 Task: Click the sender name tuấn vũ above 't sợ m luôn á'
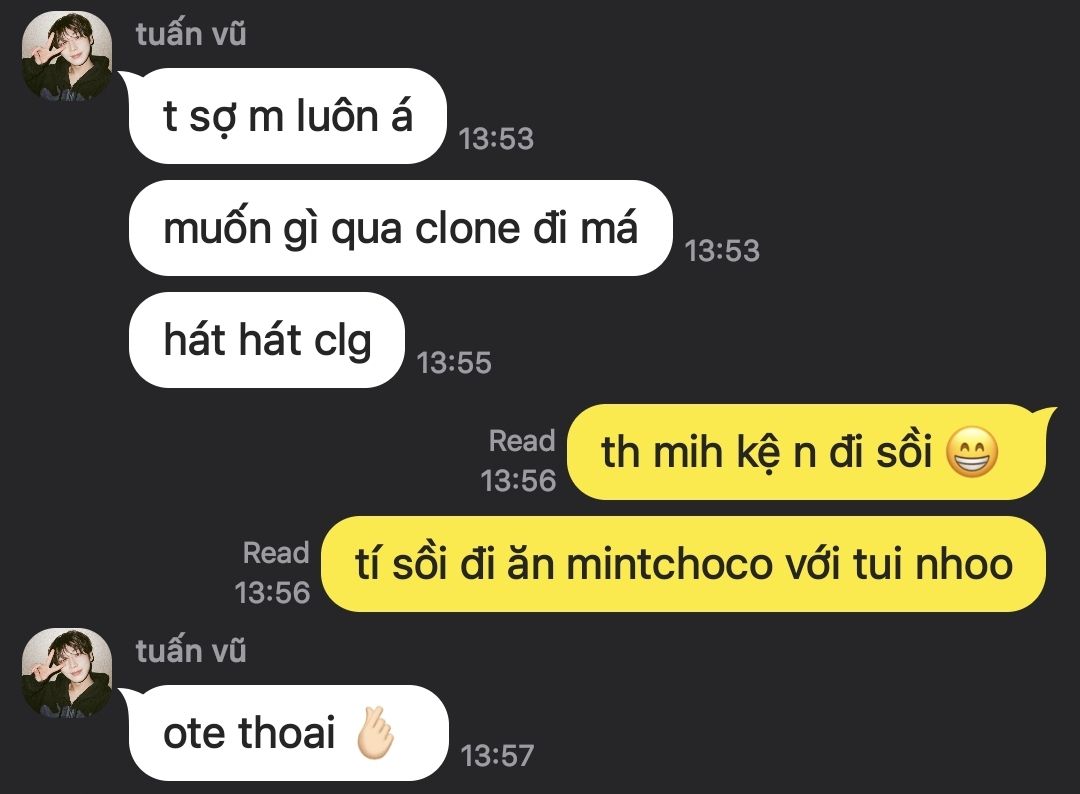[x=191, y=34]
